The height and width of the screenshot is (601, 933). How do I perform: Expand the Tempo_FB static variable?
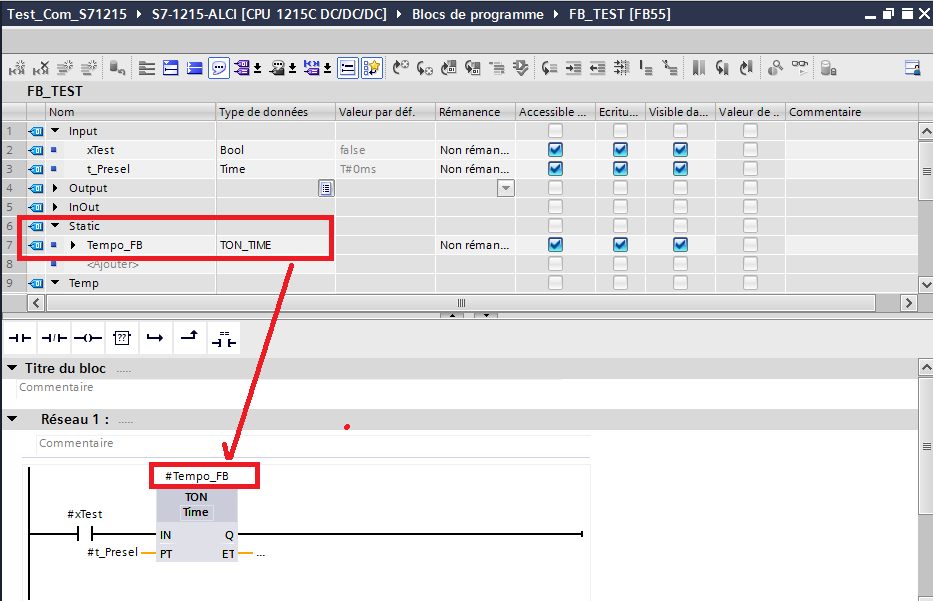coord(73,245)
